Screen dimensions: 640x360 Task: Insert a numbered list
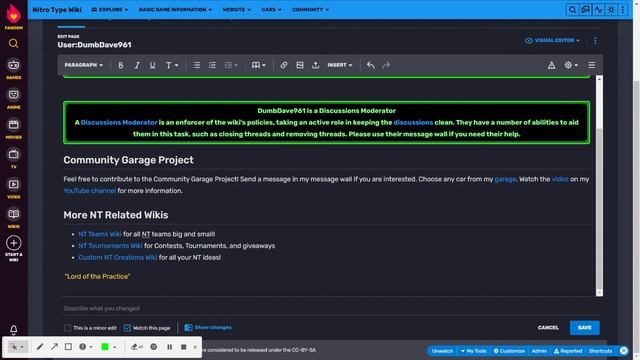[x=212, y=65]
